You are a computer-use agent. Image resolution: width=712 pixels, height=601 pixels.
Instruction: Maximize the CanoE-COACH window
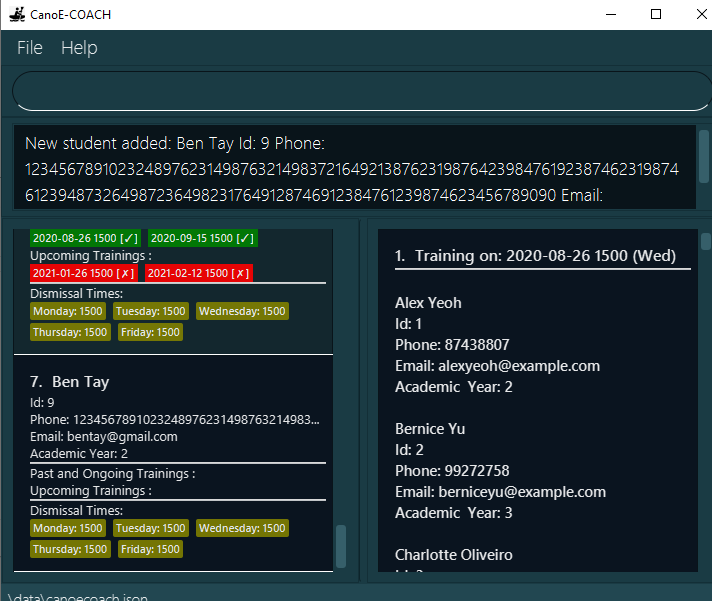(656, 15)
